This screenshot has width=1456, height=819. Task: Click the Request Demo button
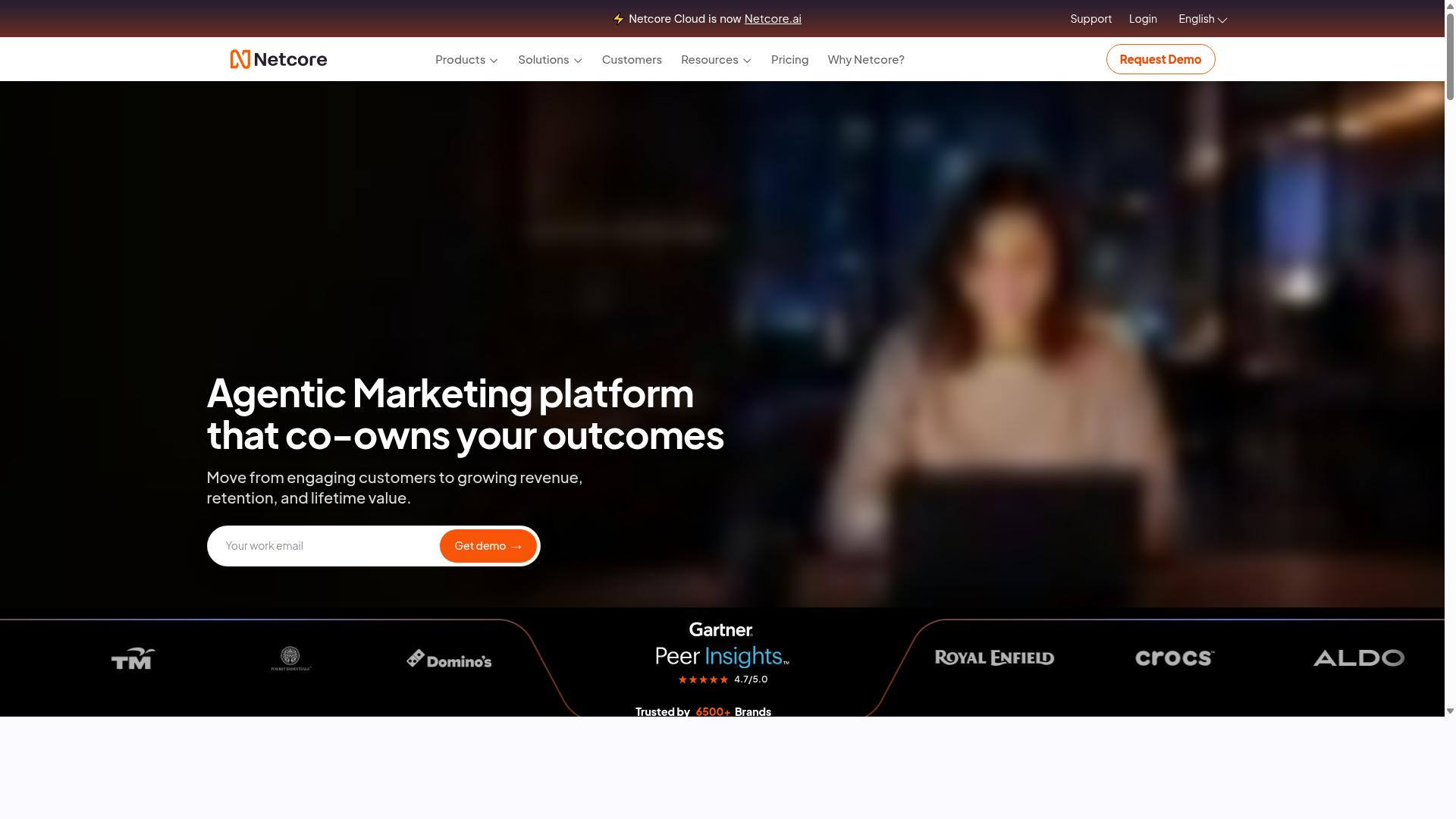pos(1160,59)
